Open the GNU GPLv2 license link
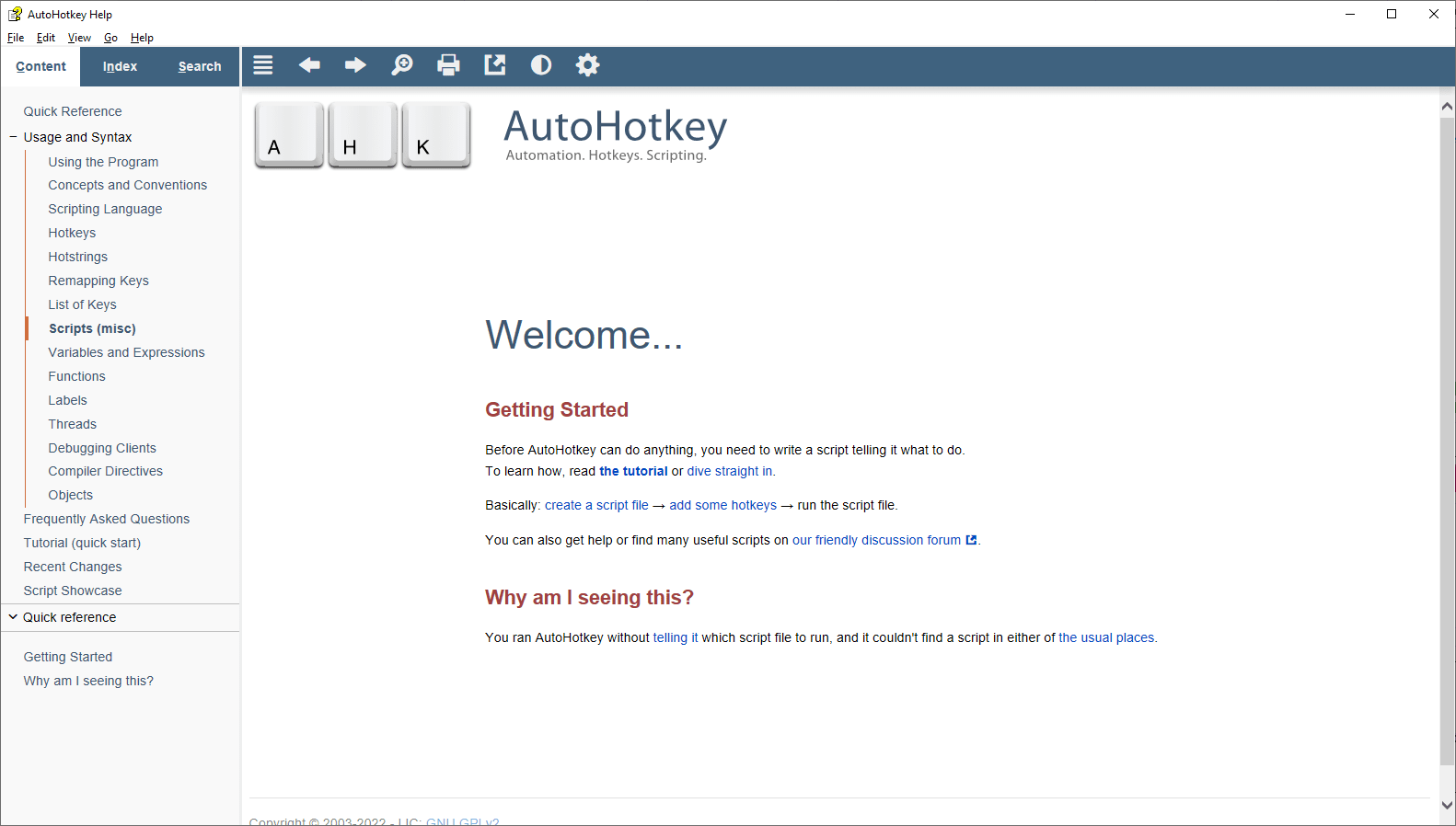1456x826 pixels. (x=462, y=820)
